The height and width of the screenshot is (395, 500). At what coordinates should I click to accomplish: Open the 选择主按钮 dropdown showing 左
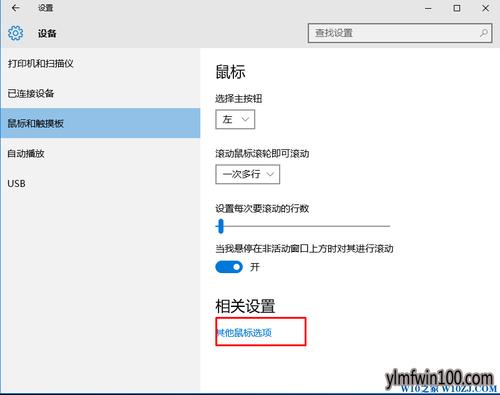tap(235, 119)
